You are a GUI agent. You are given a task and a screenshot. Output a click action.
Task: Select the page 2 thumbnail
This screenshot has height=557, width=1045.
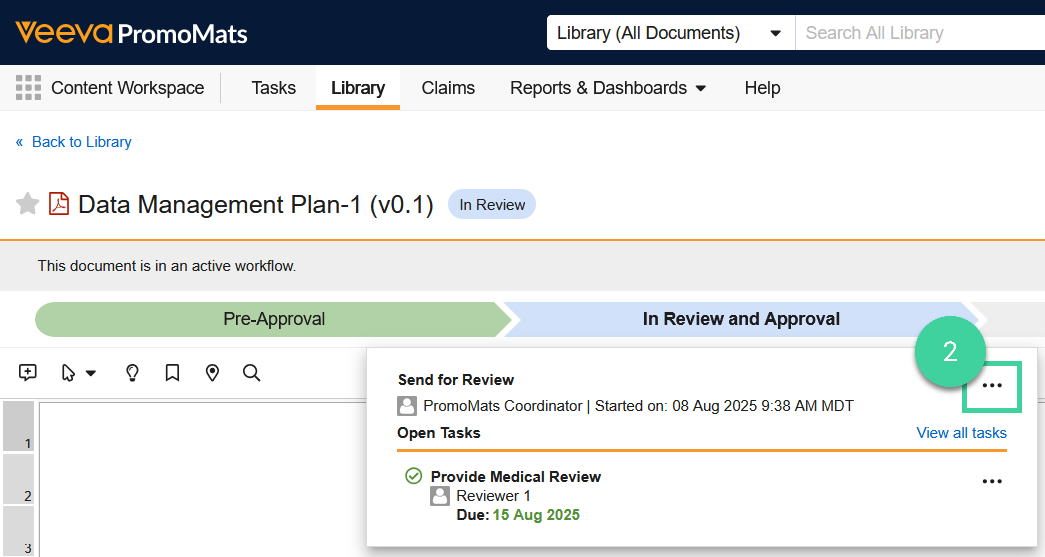point(18,479)
